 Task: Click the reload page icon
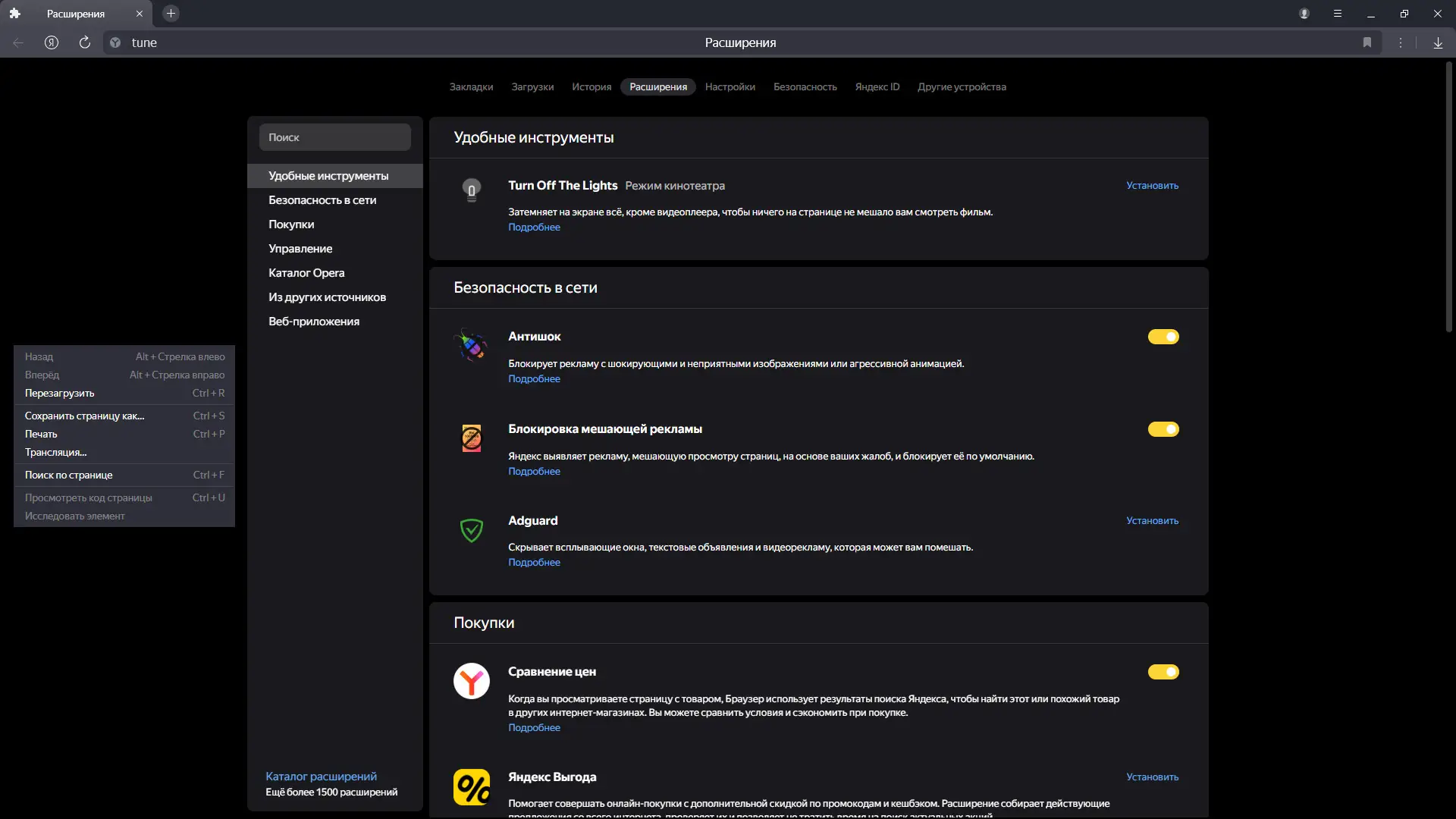[85, 42]
